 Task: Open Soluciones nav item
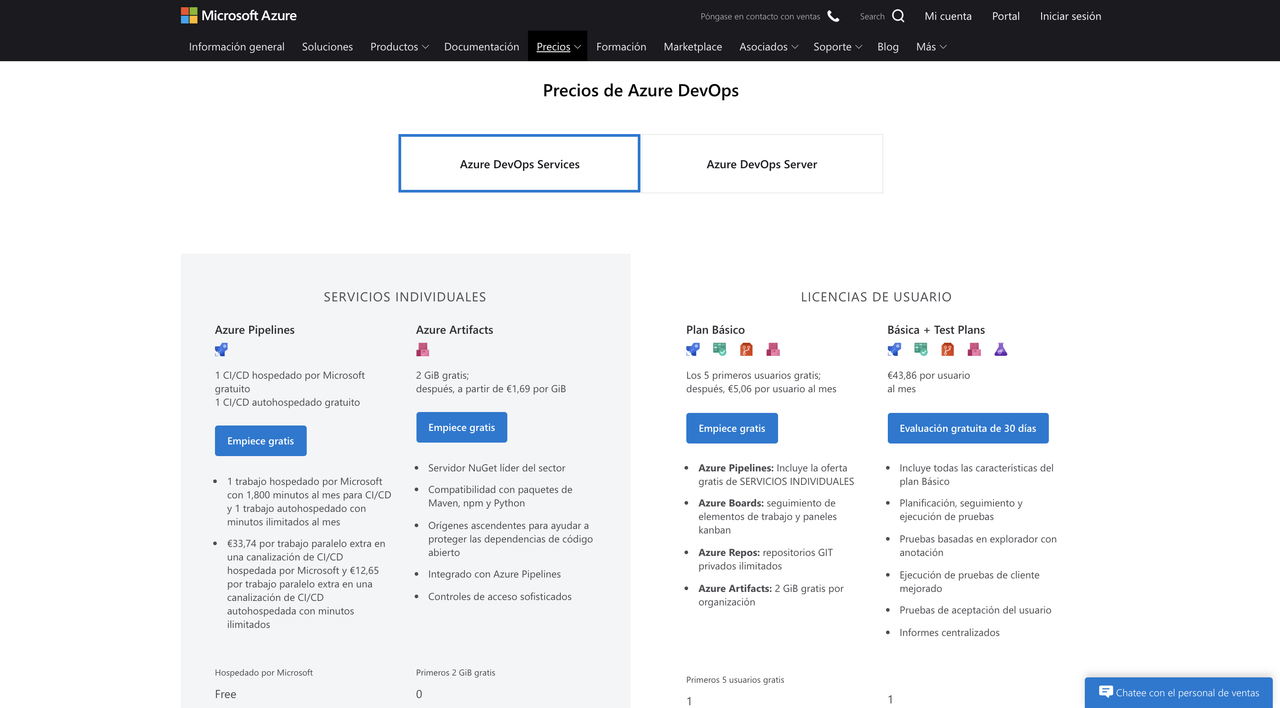(327, 47)
